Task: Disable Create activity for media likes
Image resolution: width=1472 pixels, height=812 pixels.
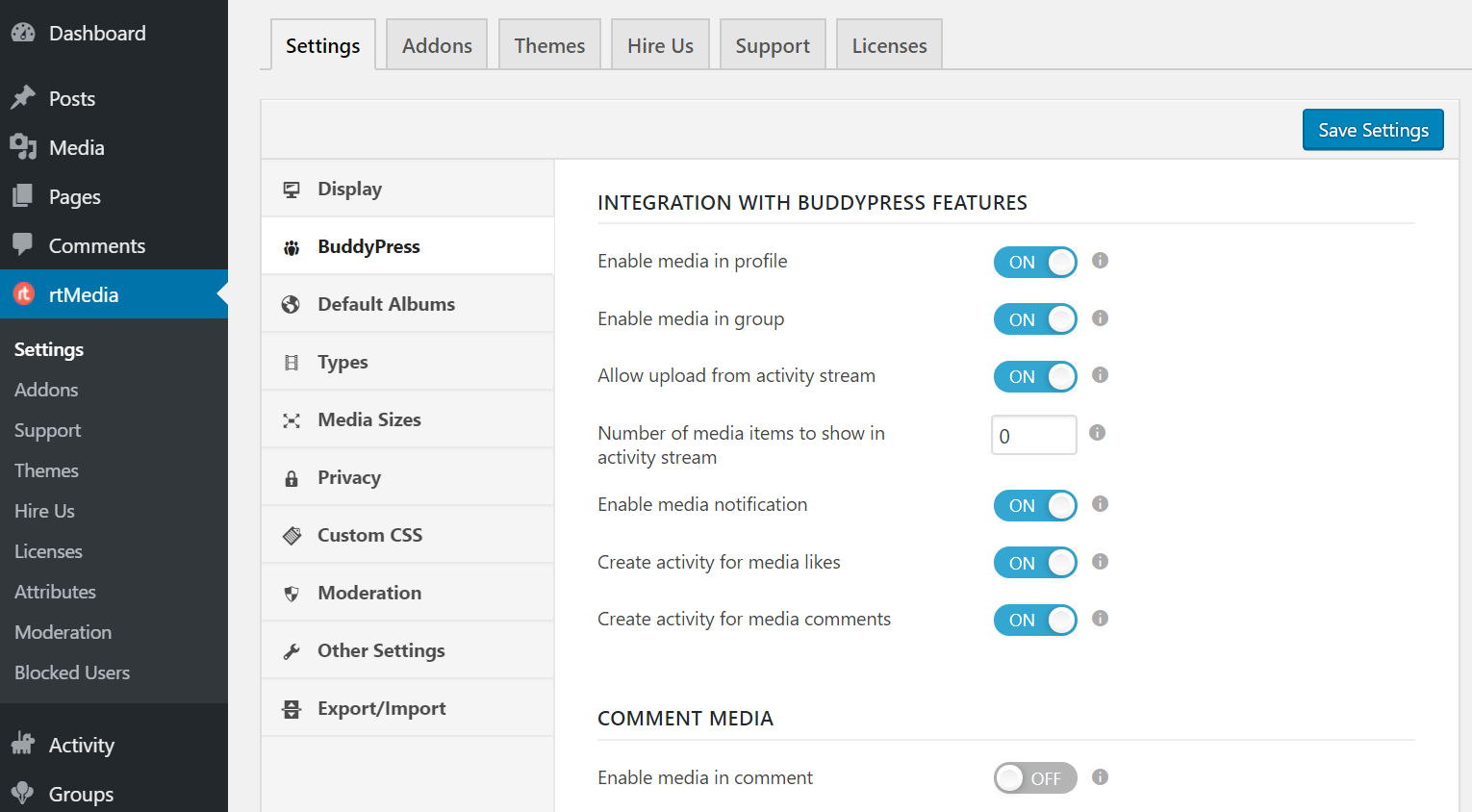Action: click(x=1035, y=562)
